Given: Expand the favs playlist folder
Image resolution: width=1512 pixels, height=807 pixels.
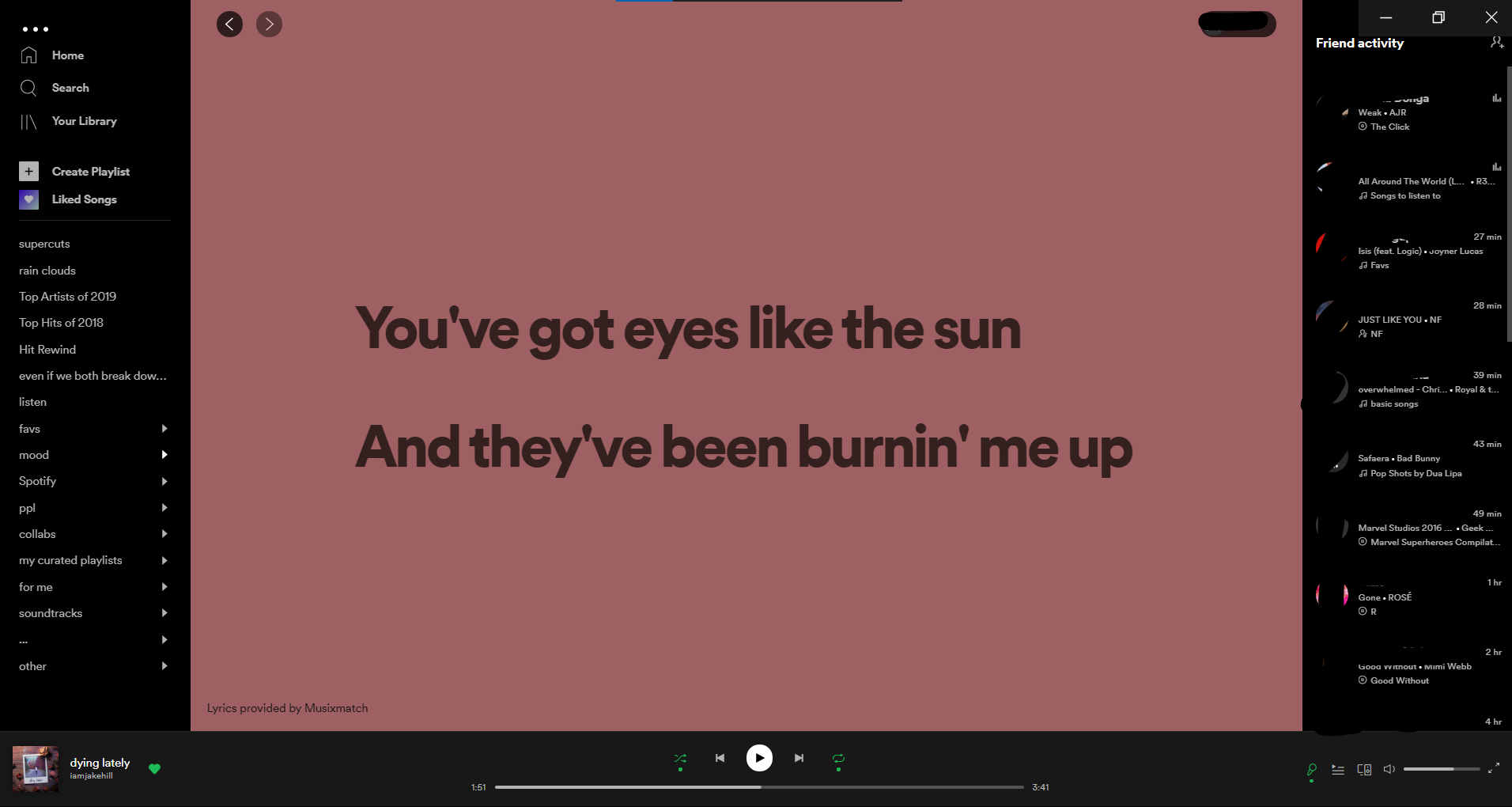Looking at the screenshot, I should (x=164, y=428).
